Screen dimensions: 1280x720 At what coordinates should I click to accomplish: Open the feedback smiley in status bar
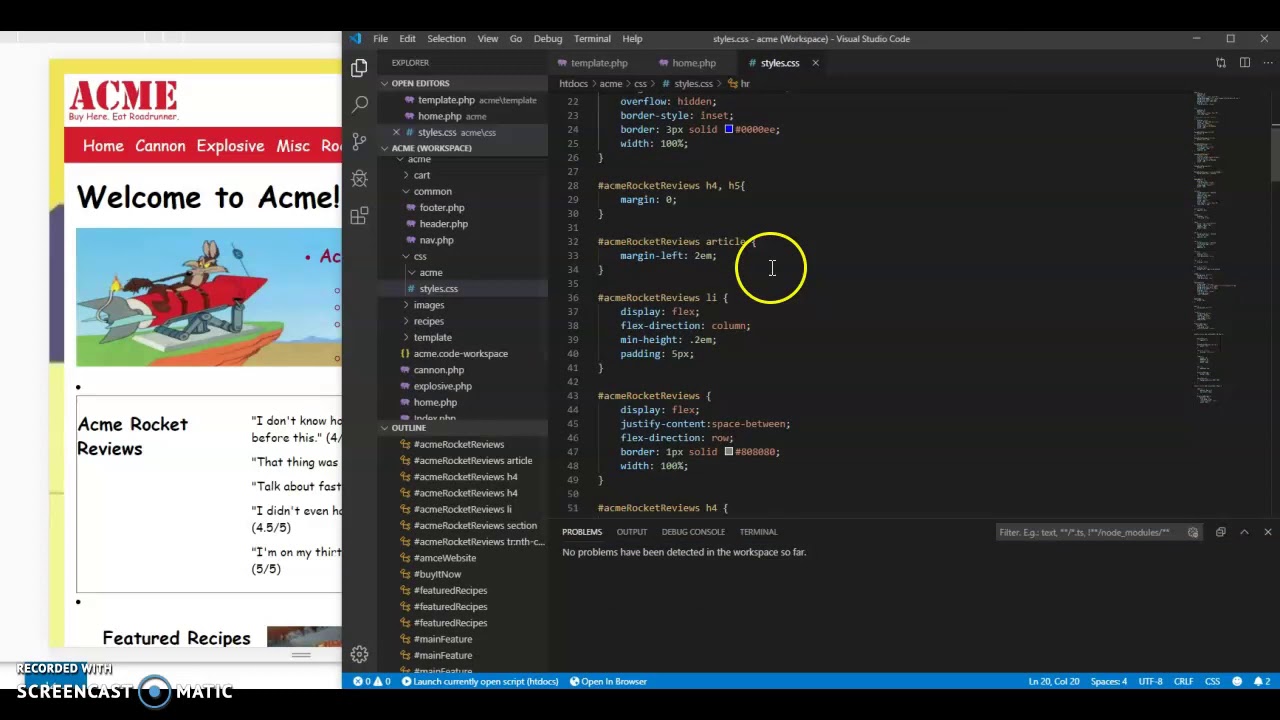pos(1237,681)
